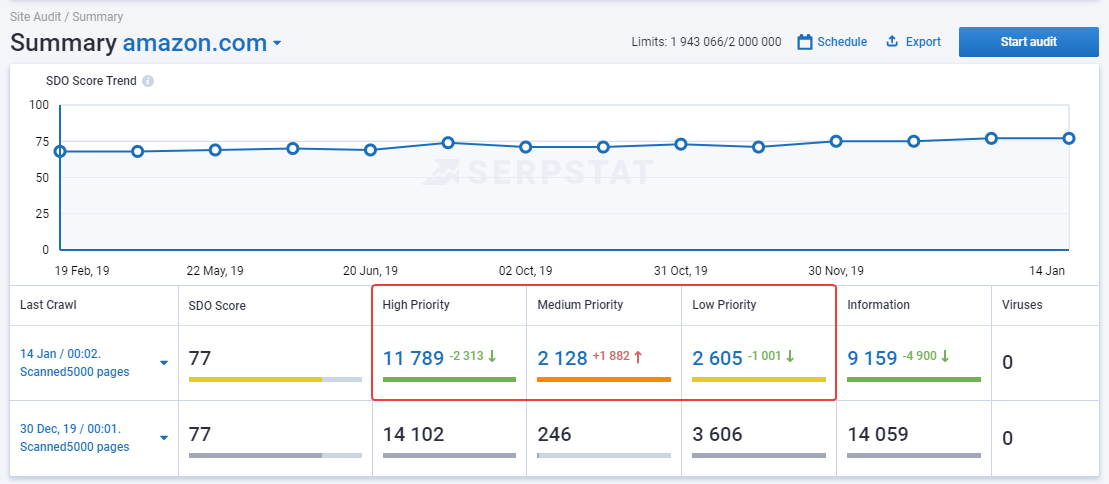Click the -2 313 high priority change
The height and width of the screenshot is (484, 1109).
(466, 357)
